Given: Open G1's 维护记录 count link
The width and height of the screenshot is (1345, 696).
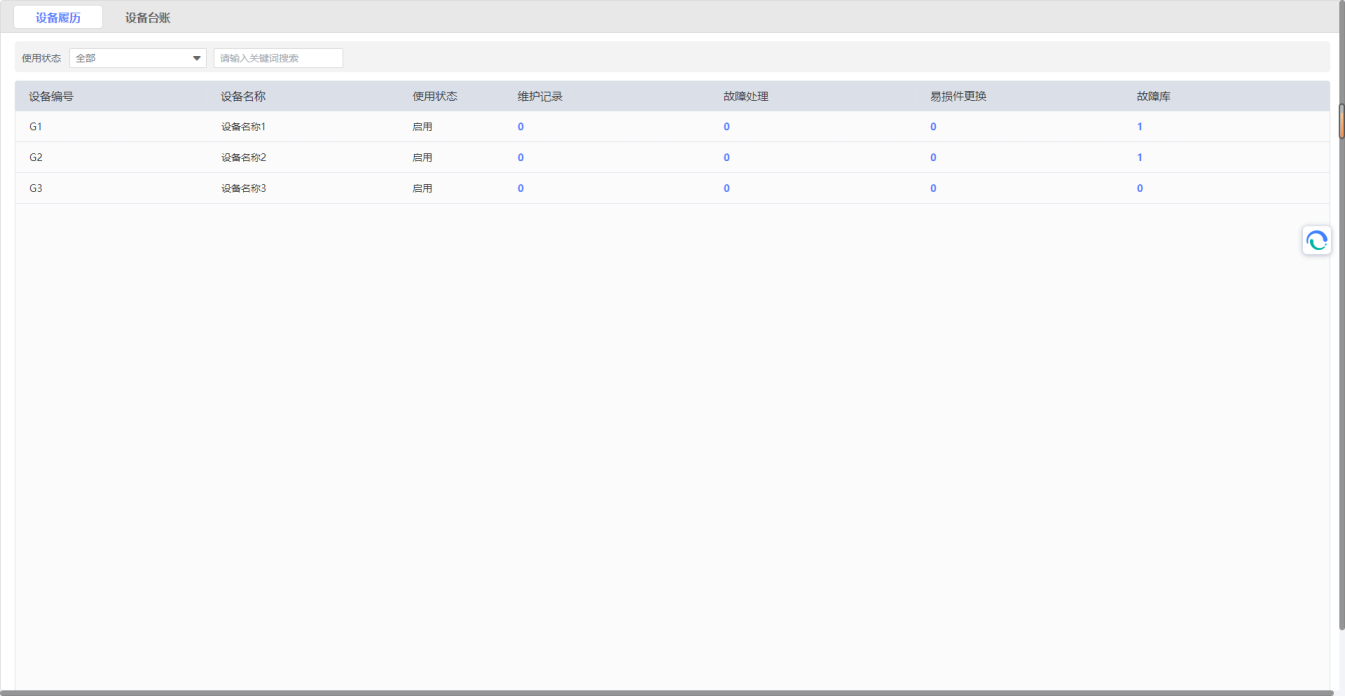Looking at the screenshot, I should (x=521, y=127).
